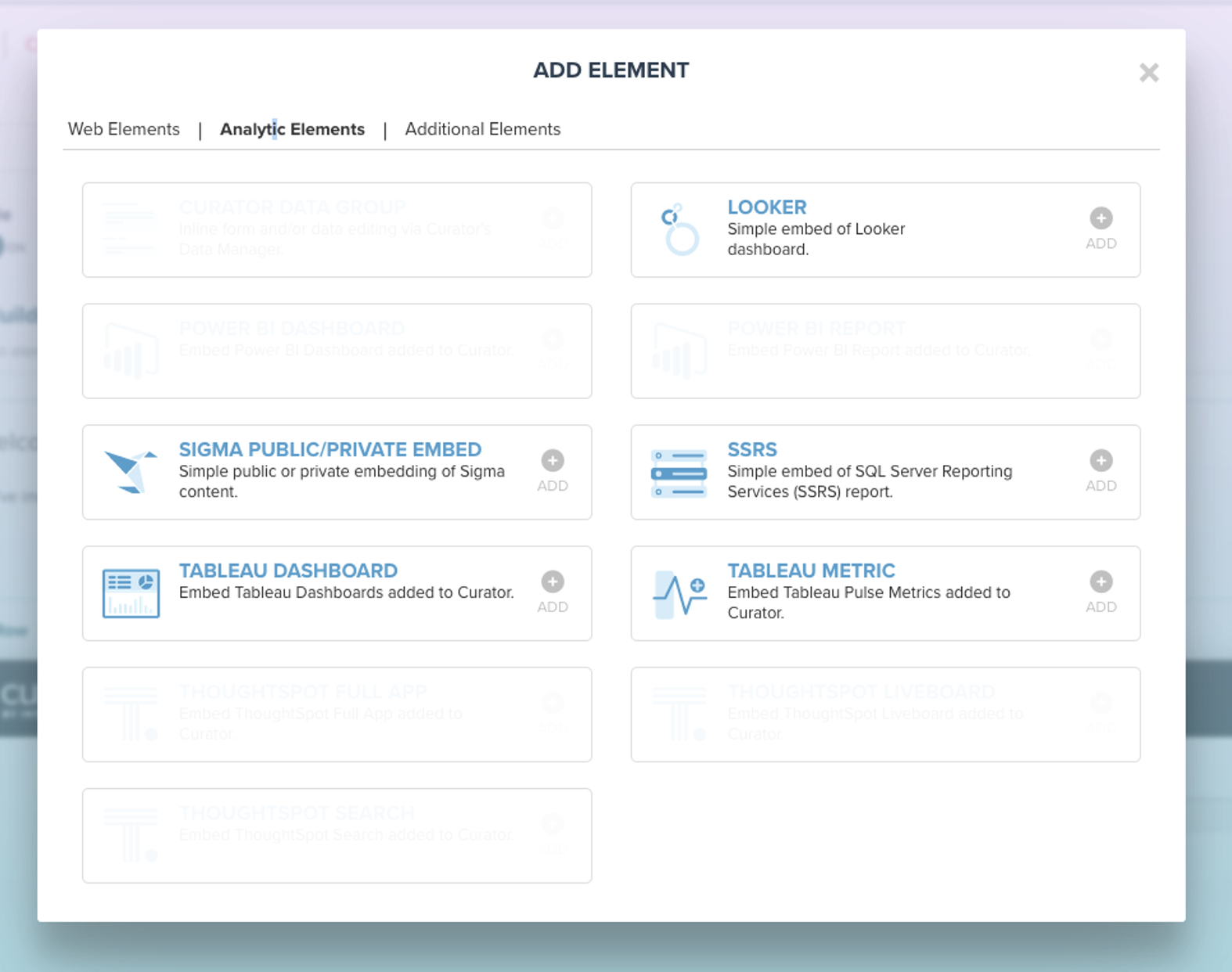Click the faded plus icon on Curator Data Group
This screenshot has height=972, width=1232.
(x=552, y=218)
